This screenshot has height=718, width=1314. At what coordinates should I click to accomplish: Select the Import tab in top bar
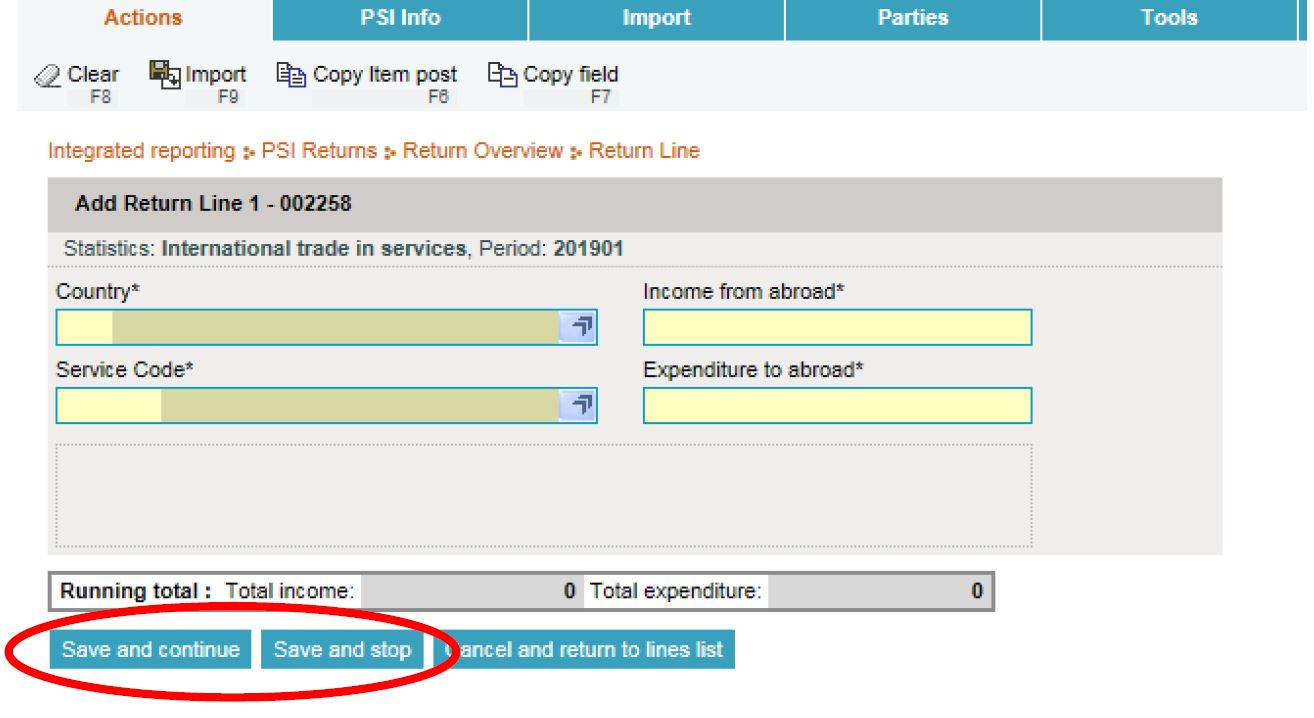pos(656,18)
